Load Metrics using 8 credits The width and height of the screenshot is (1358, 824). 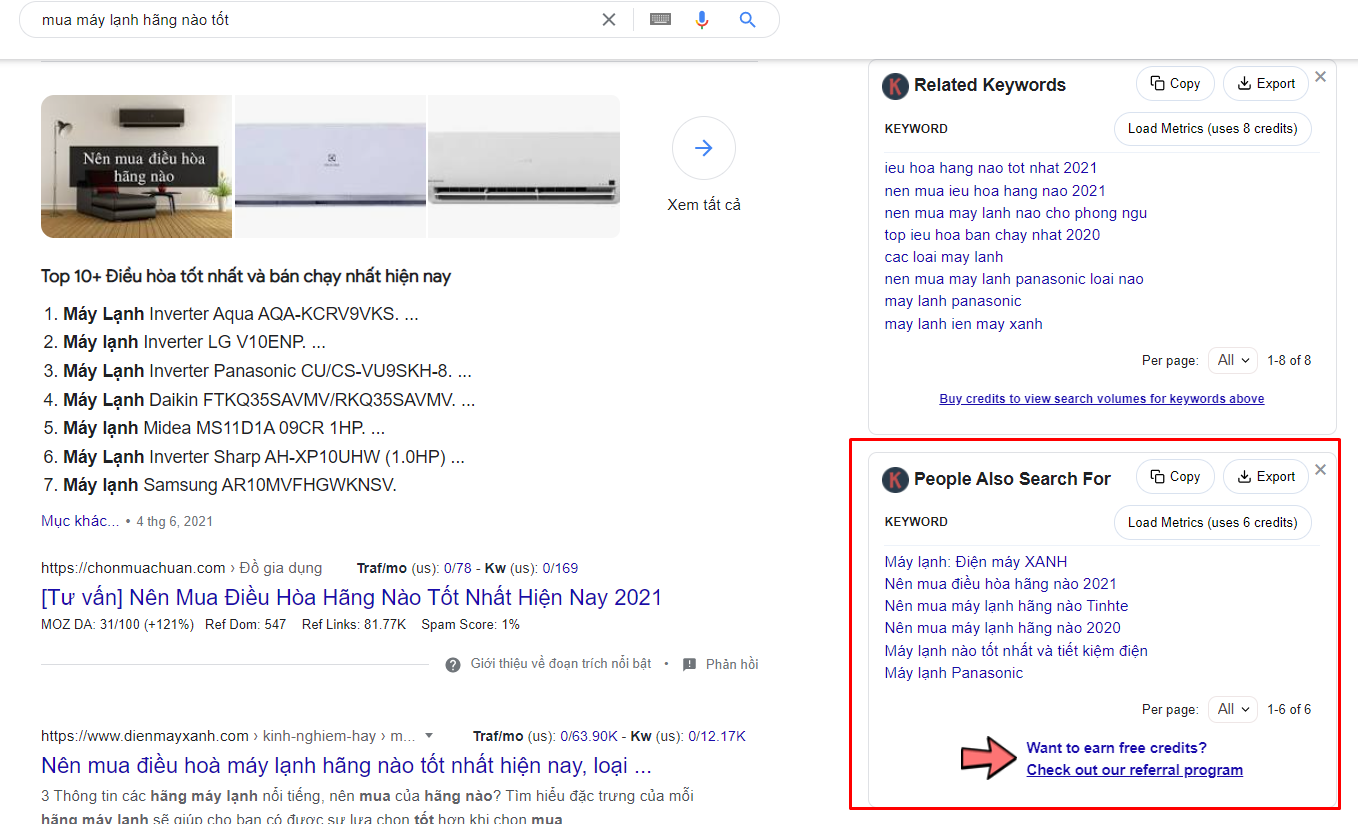[x=1212, y=128]
